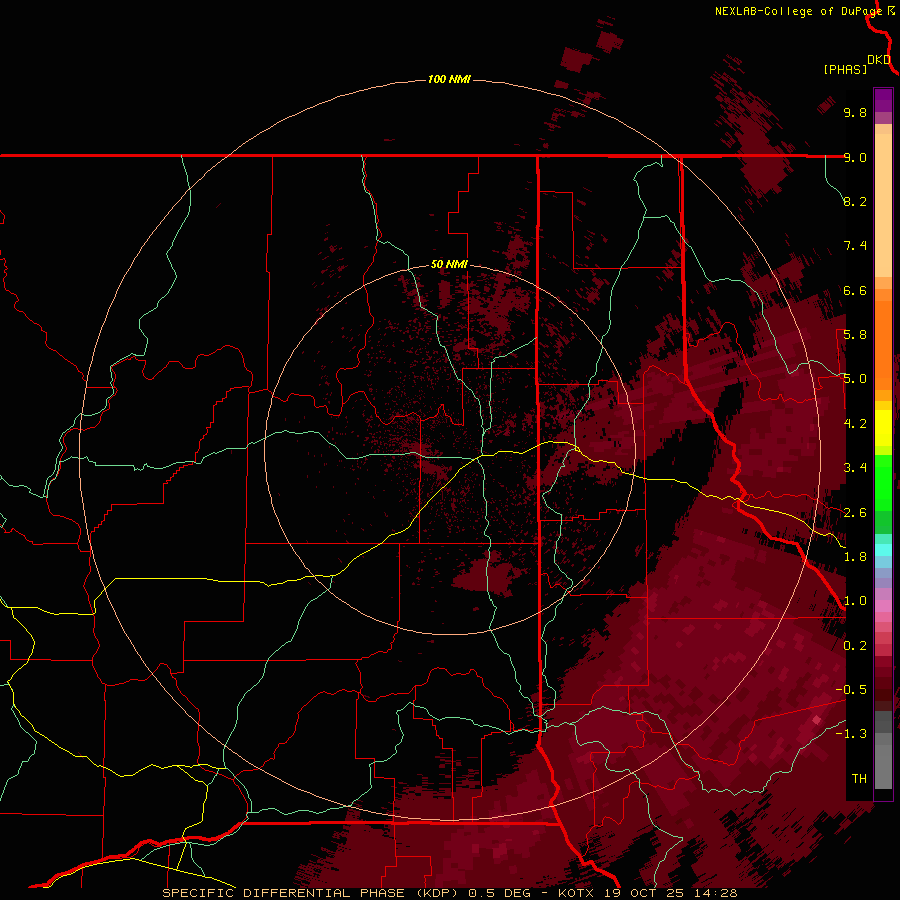Pick the pink color bar segment
This screenshot has width=900, height=900.
tap(883, 606)
